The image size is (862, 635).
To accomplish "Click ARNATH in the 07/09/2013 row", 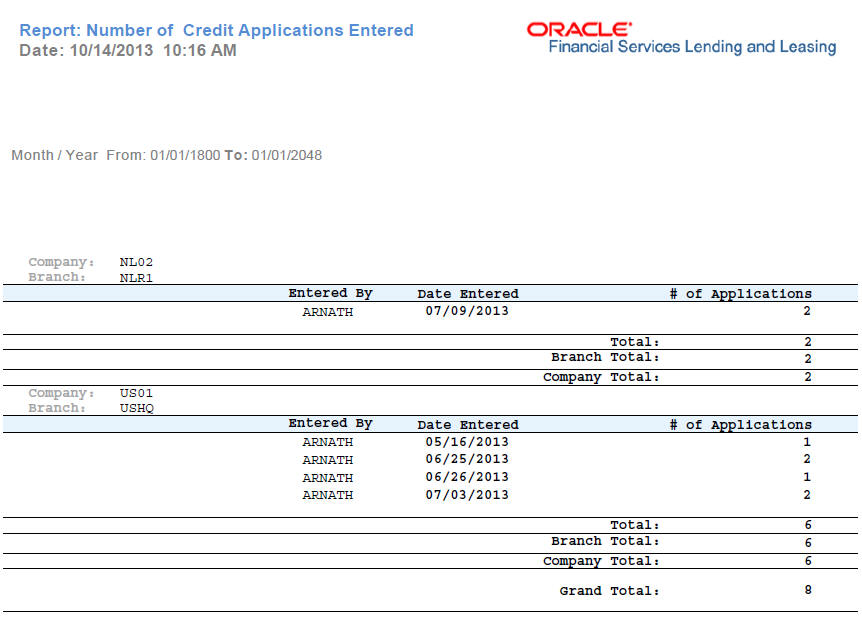I will pos(328,312).
